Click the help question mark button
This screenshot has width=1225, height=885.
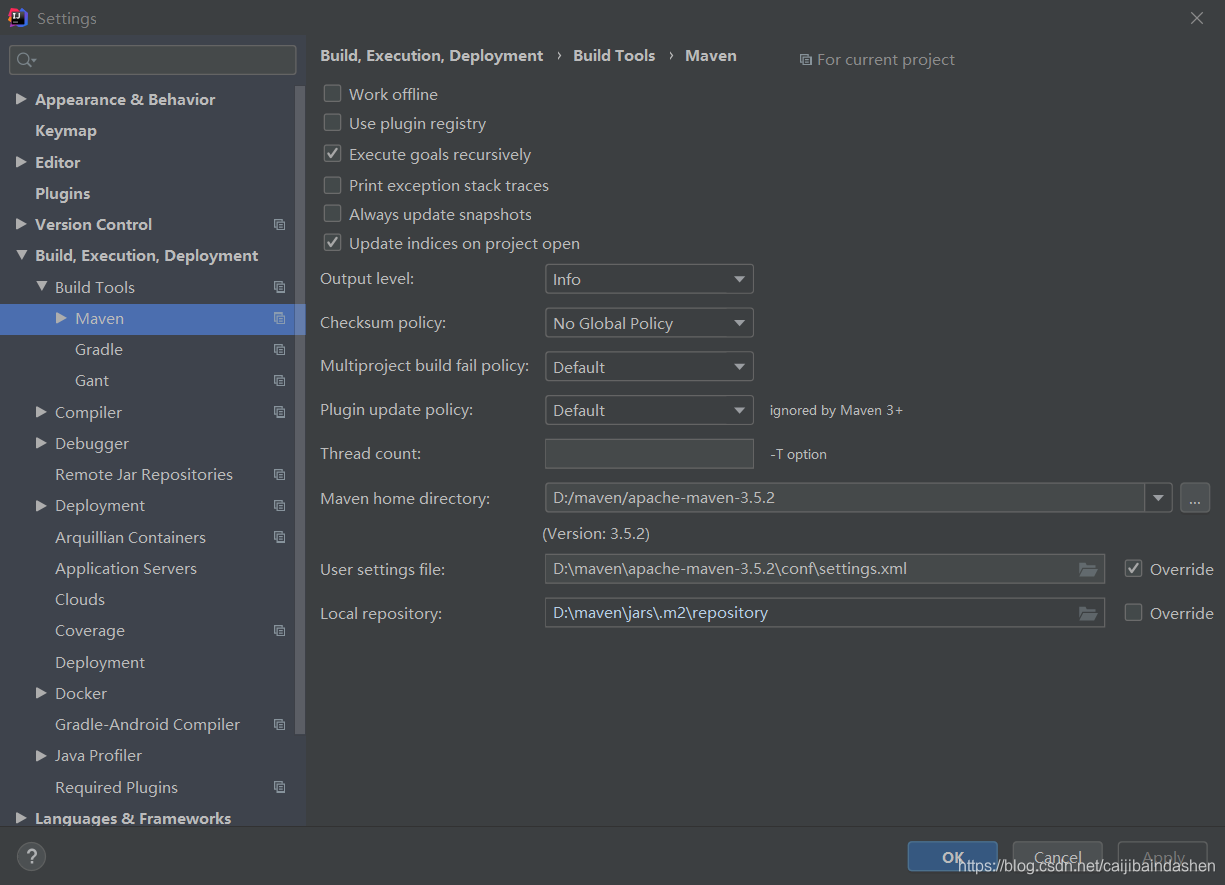click(x=31, y=856)
